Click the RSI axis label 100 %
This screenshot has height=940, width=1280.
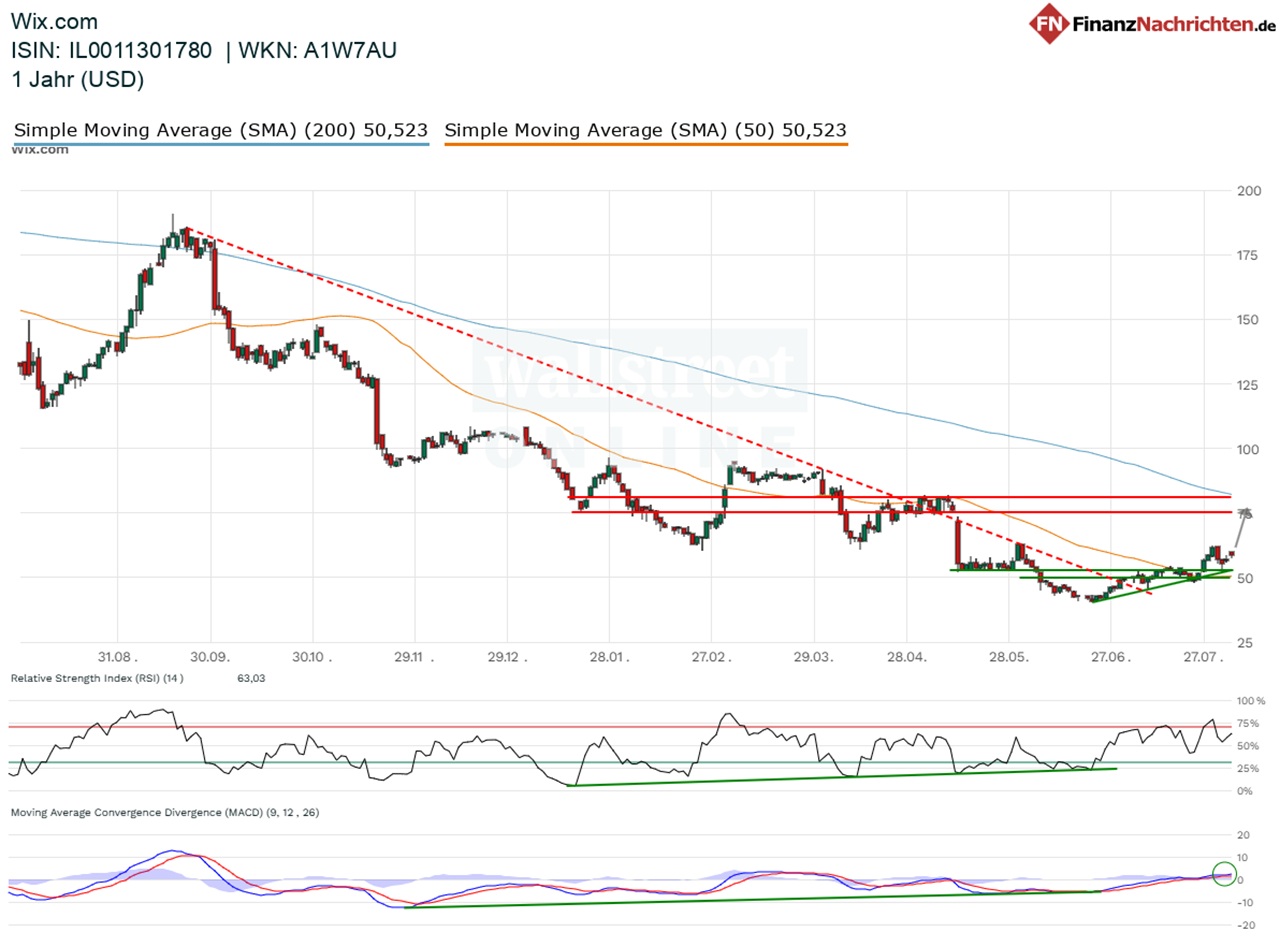coord(1251,701)
